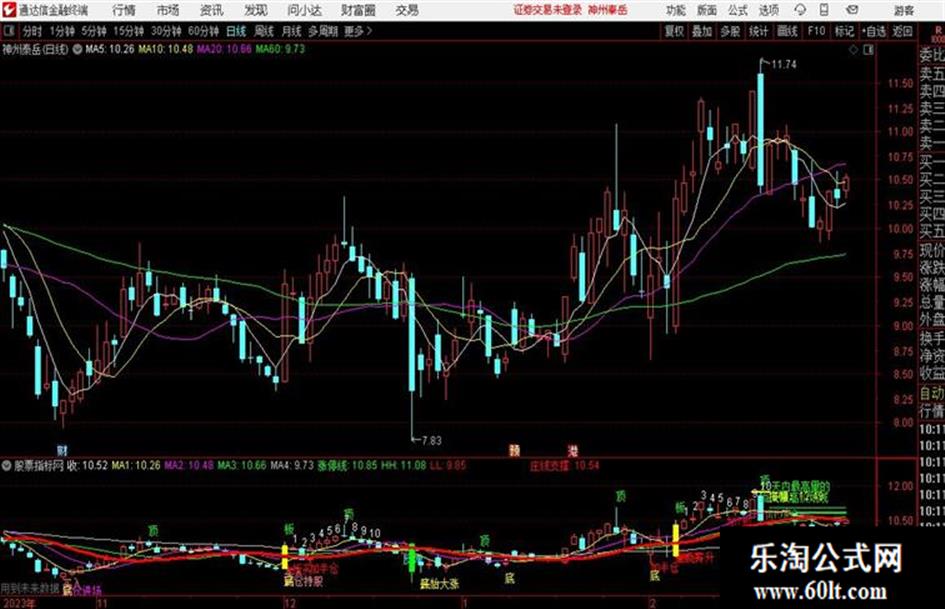Image resolution: width=945 pixels, height=609 pixels.
Task: Click the 赣 marker at chart bottom
Action: point(514,450)
